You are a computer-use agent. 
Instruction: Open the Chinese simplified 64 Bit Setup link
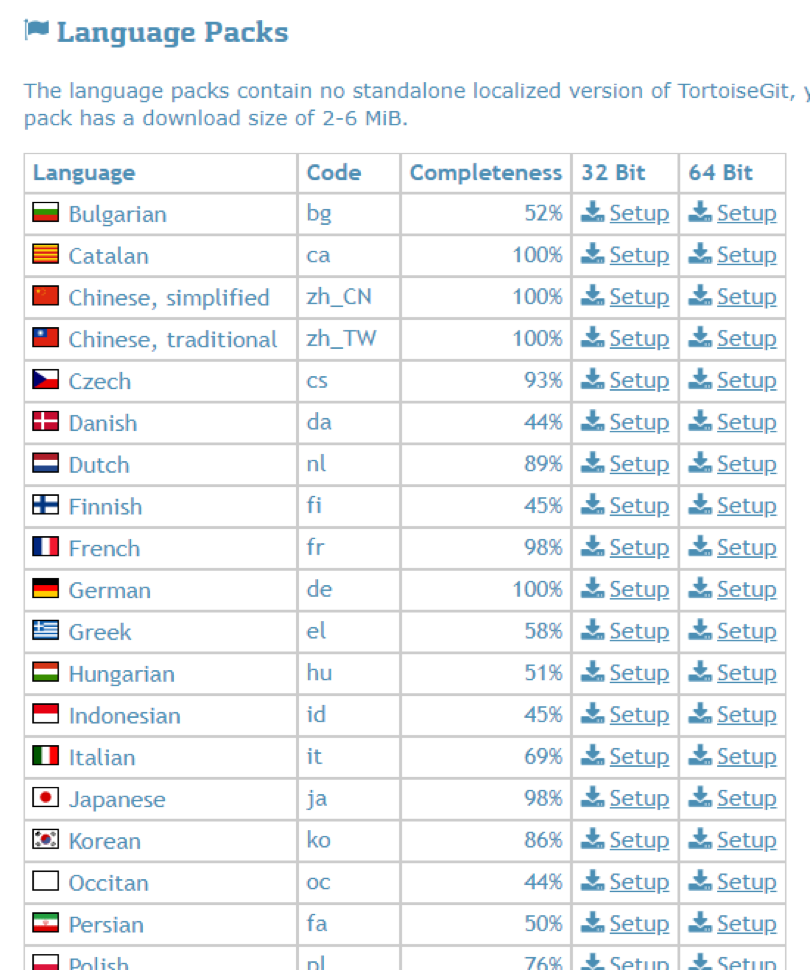pos(746,297)
